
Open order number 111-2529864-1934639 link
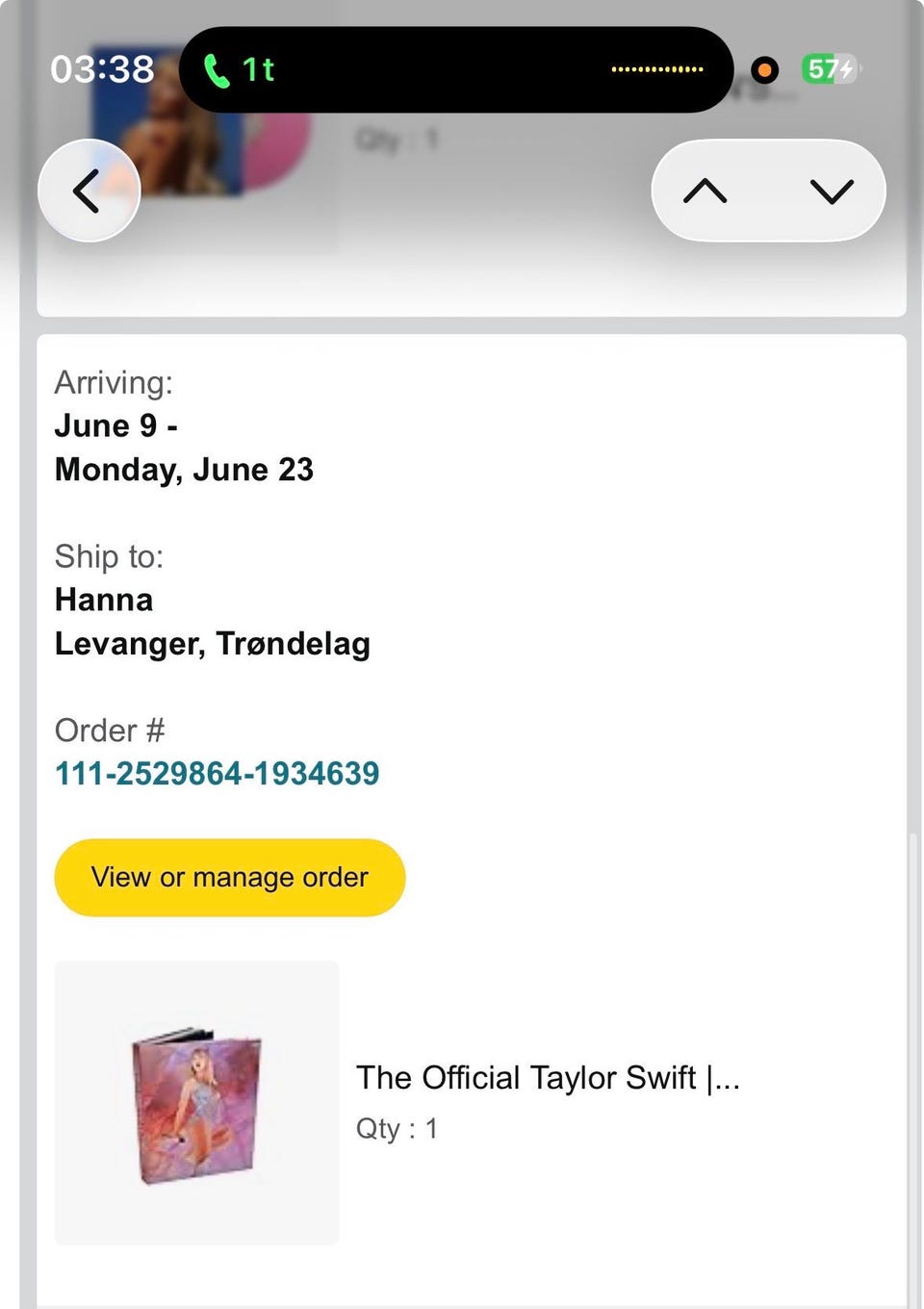tap(217, 773)
